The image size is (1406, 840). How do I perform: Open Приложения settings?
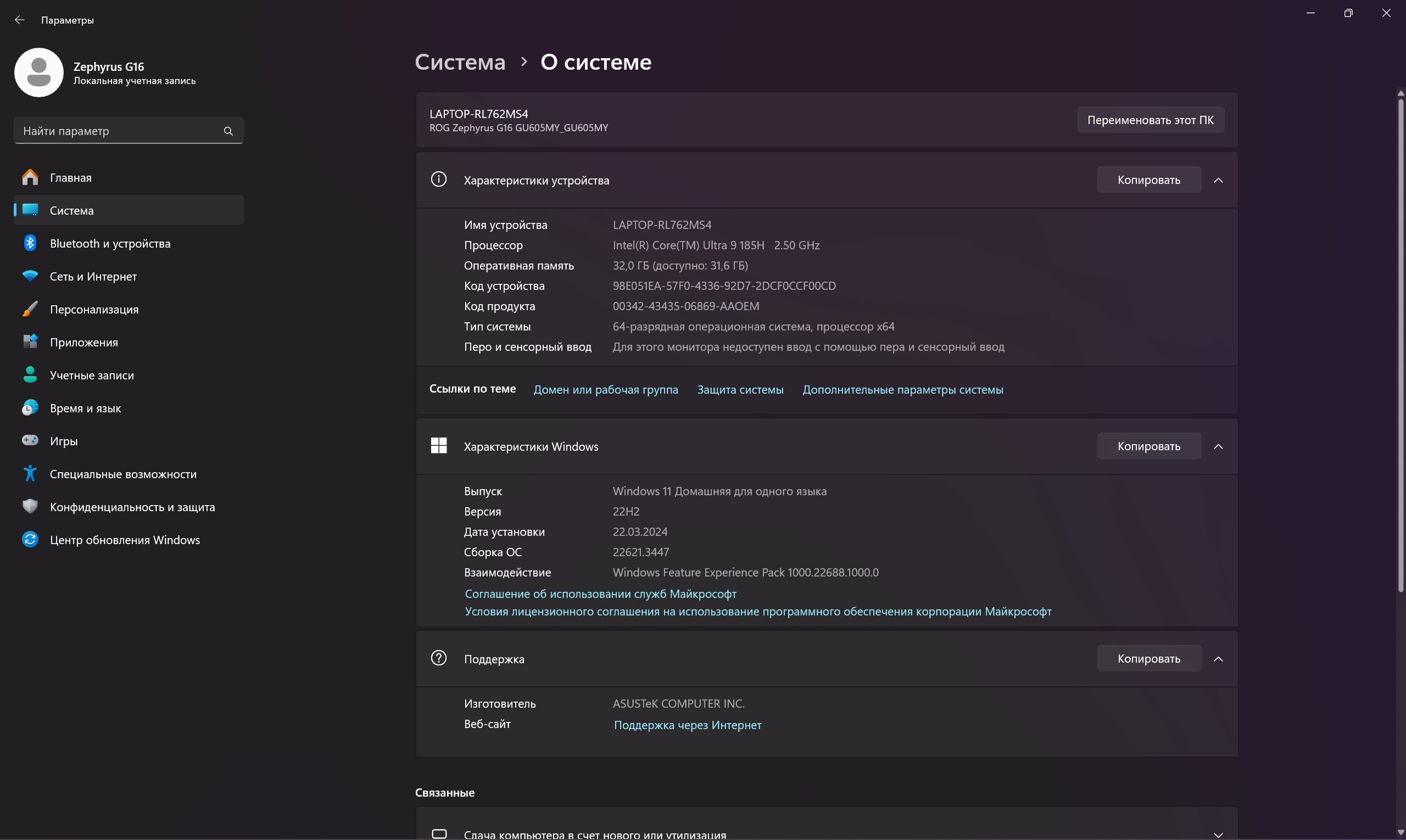[x=129, y=342]
